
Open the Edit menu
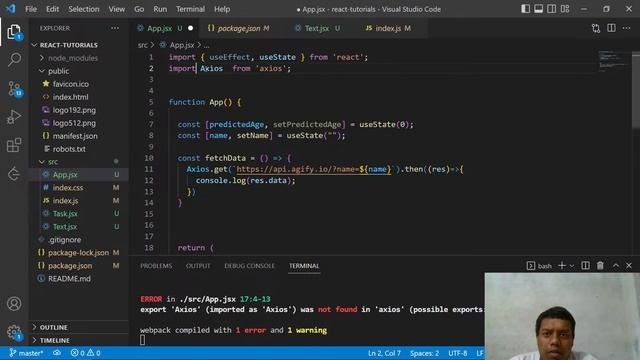tap(52, 9)
